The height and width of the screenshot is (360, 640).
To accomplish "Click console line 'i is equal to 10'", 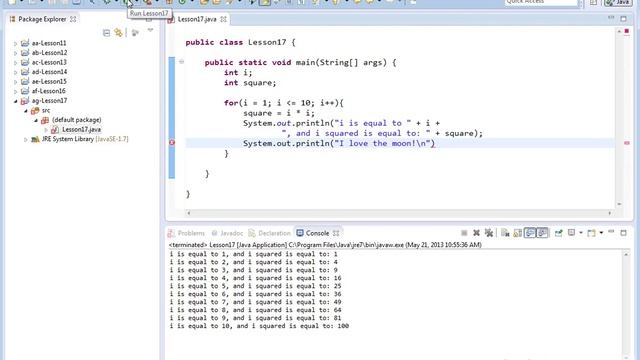I will [259, 326].
